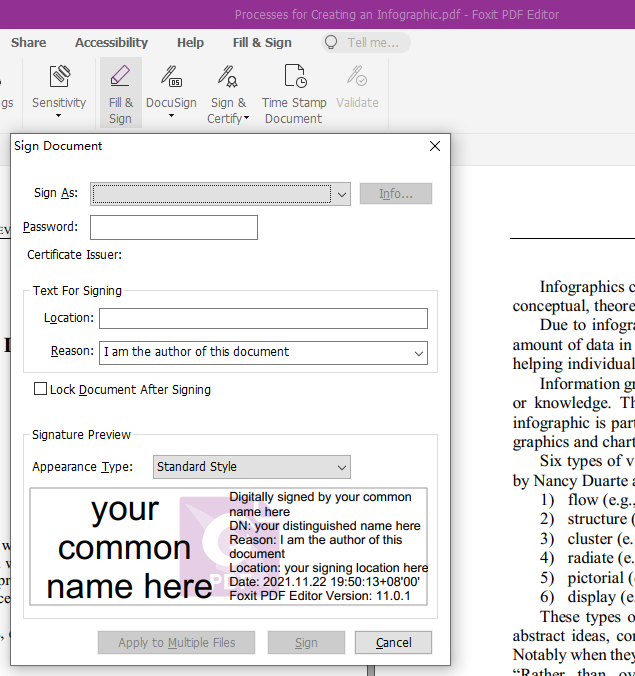
Task: Click the Location text field
Action: (x=263, y=318)
